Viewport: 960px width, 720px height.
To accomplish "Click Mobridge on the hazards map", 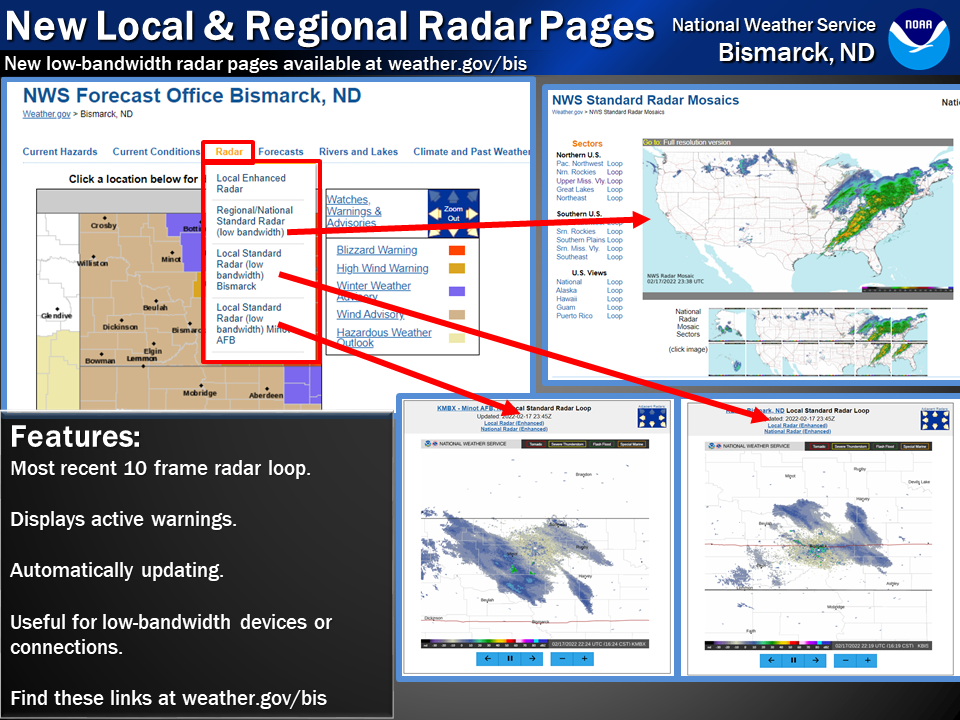I will click(x=200, y=393).
